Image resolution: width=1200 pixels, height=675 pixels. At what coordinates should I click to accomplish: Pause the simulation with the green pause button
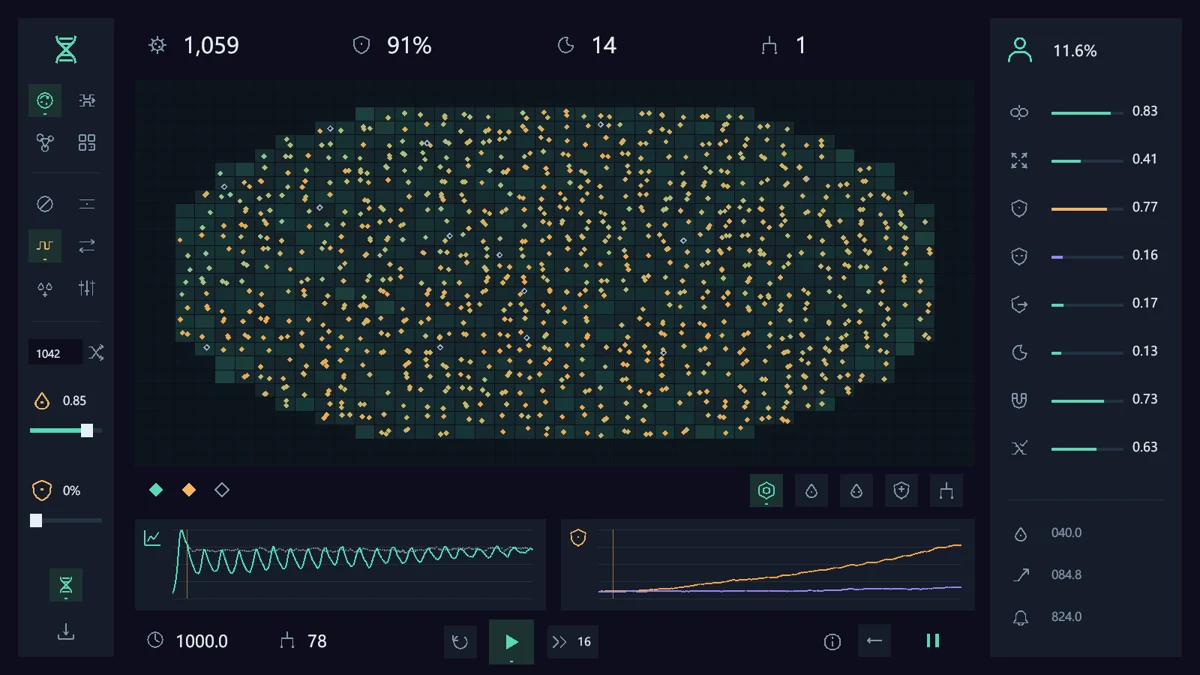click(933, 641)
